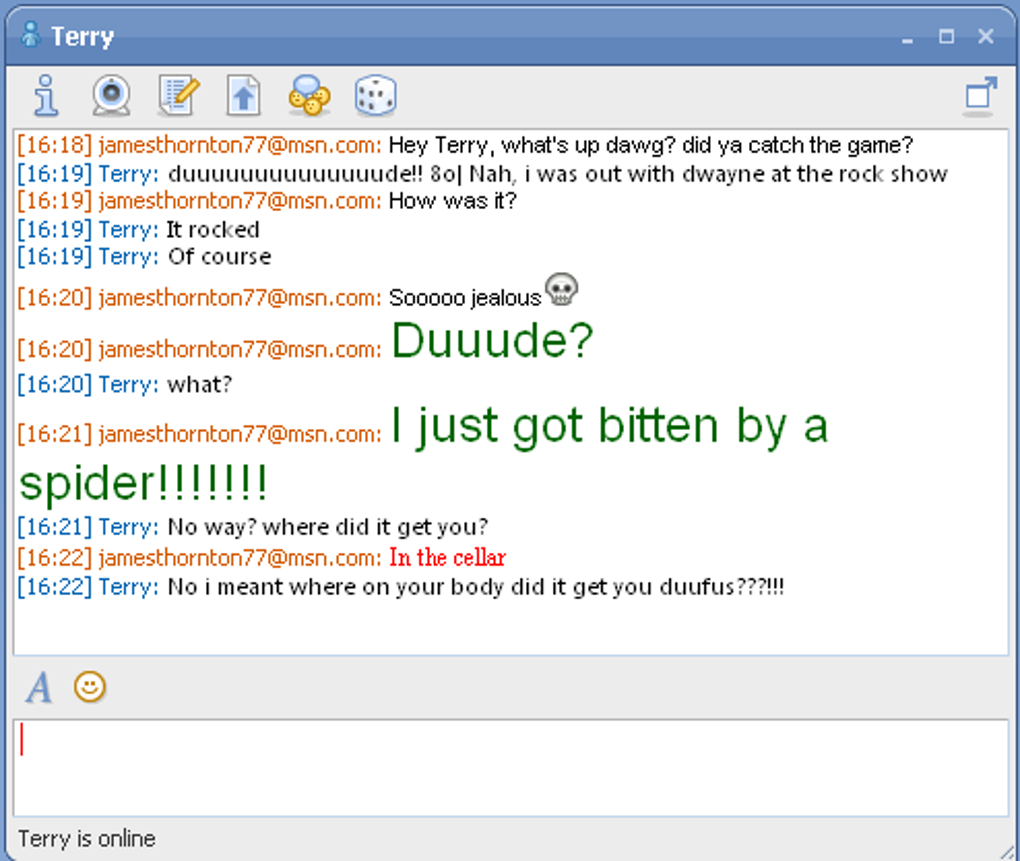Pop out the chat window icon

pos(980,96)
